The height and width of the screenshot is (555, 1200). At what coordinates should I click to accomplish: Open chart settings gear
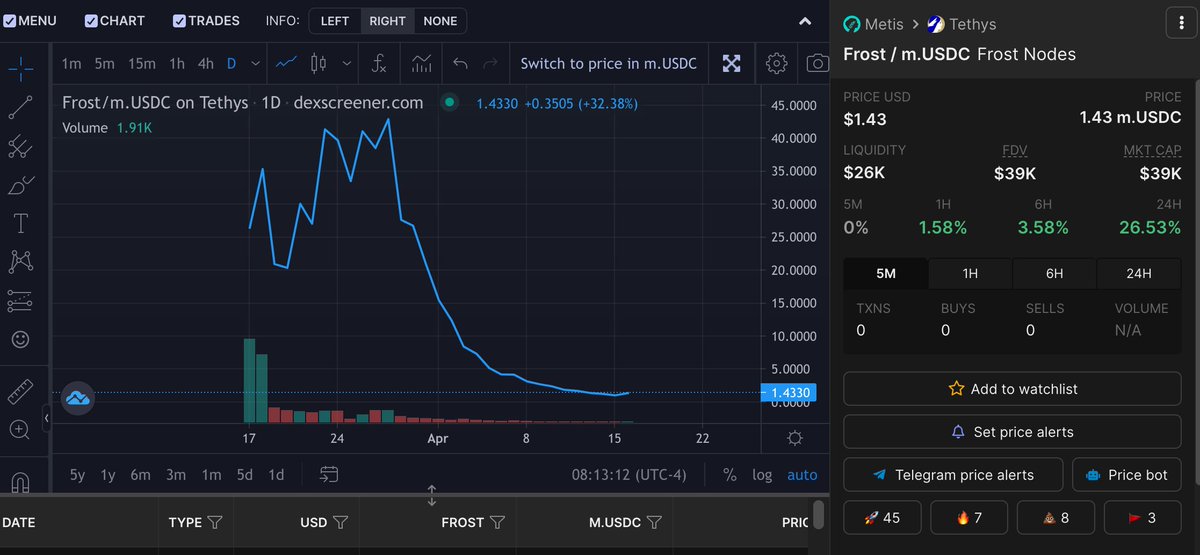776,64
